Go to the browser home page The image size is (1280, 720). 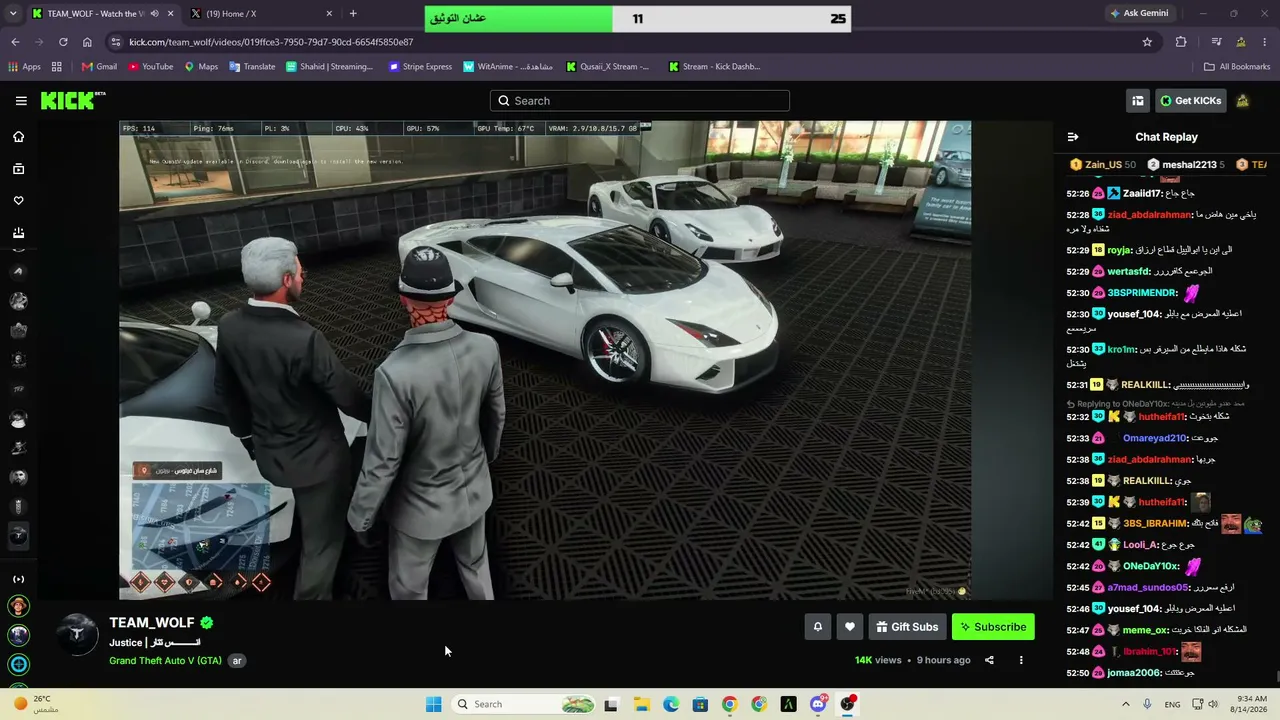coord(87,42)
